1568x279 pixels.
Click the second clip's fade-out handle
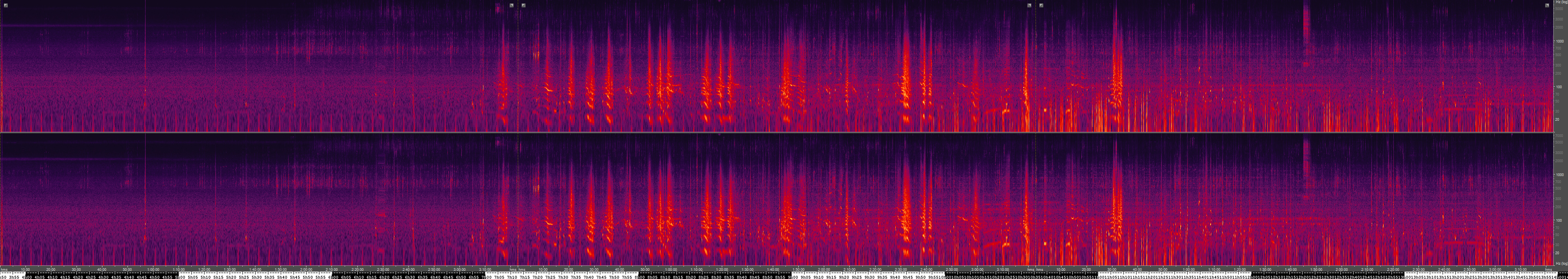tap(1029, 5)
